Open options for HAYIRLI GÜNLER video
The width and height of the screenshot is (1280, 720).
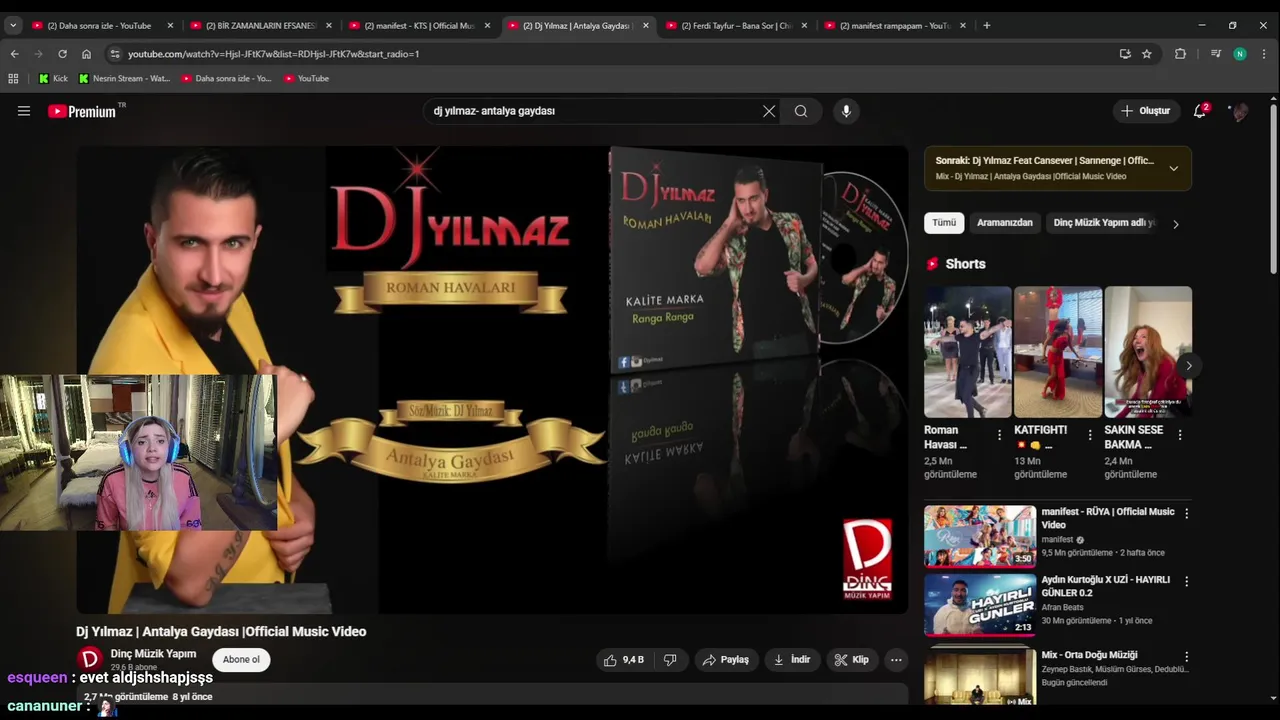(x=1187, y=581)
